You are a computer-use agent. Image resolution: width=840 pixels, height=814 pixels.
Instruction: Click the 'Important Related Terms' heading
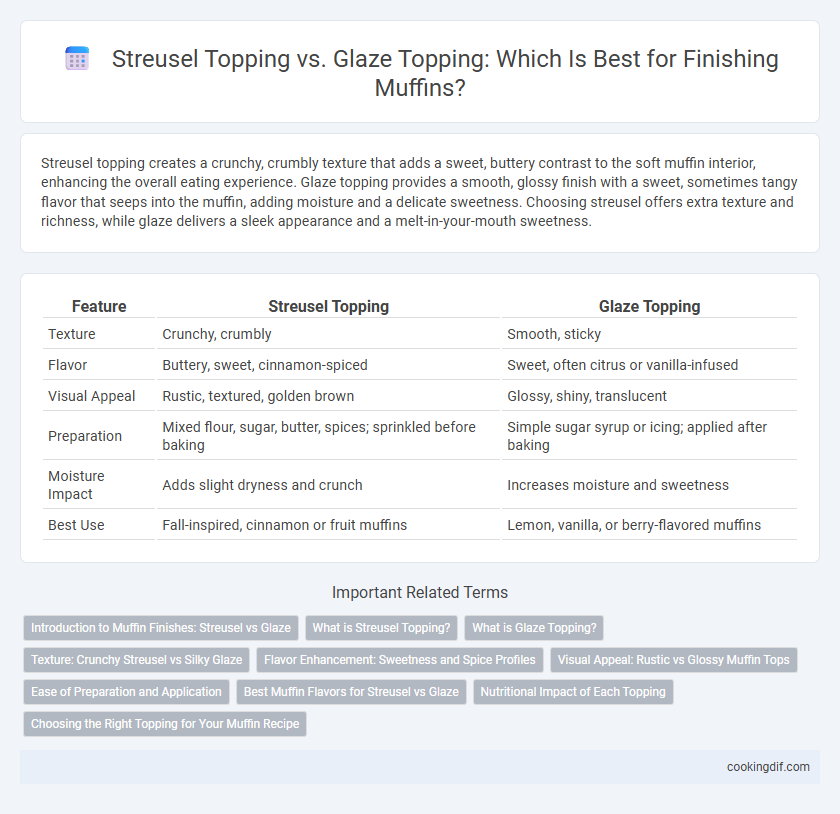click(x=420, y=592)
